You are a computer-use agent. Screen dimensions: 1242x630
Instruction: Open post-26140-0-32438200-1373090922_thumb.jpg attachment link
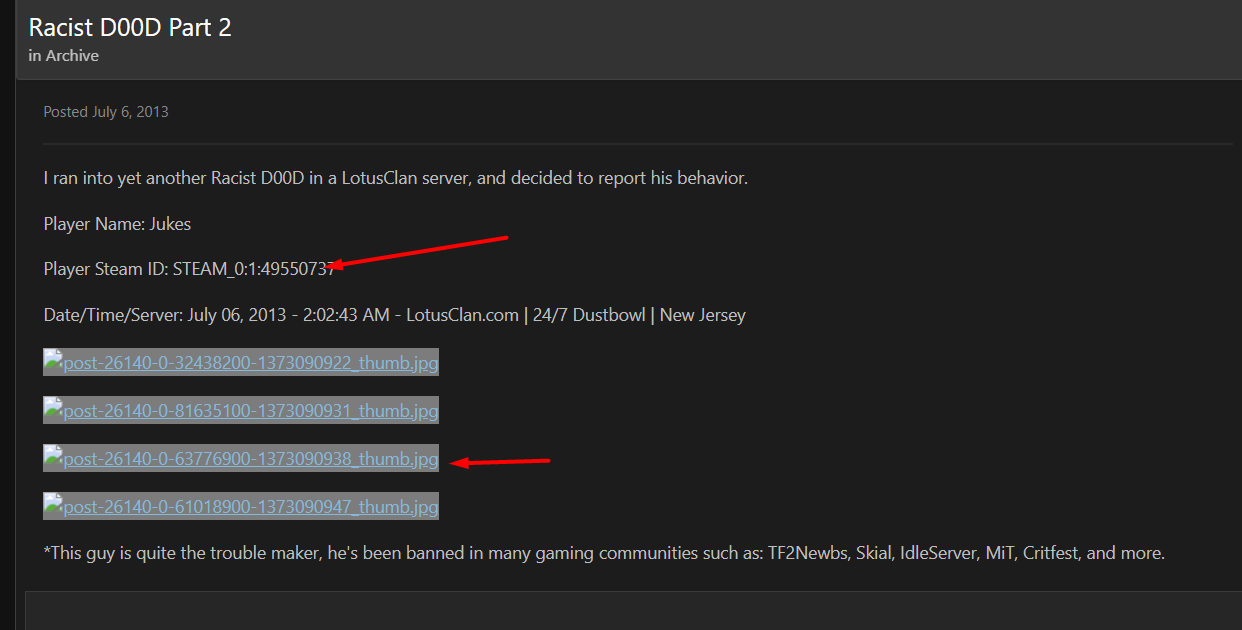point(250,363)
